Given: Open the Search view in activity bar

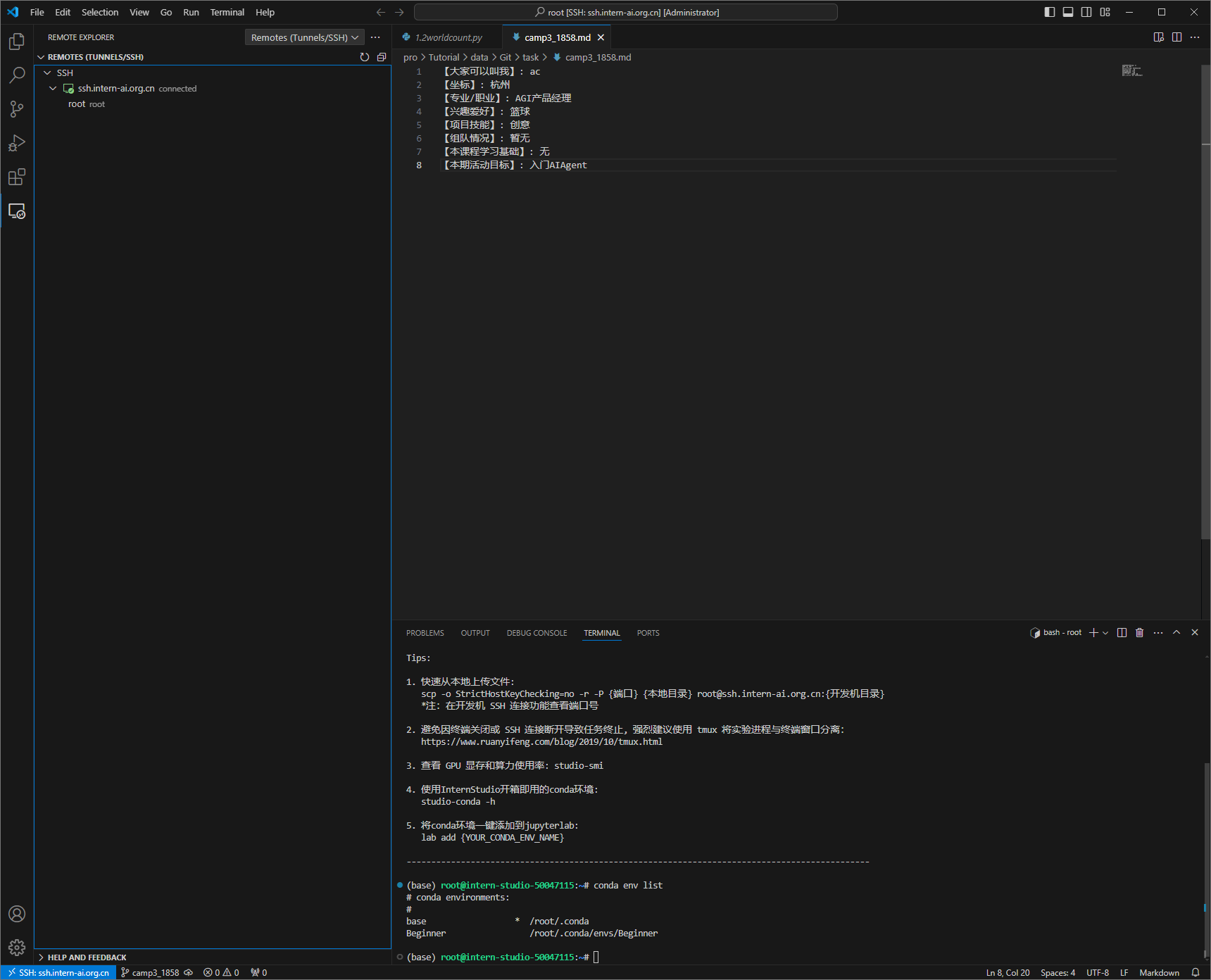Looking at the screenshot, I should (x=17, y=75).
